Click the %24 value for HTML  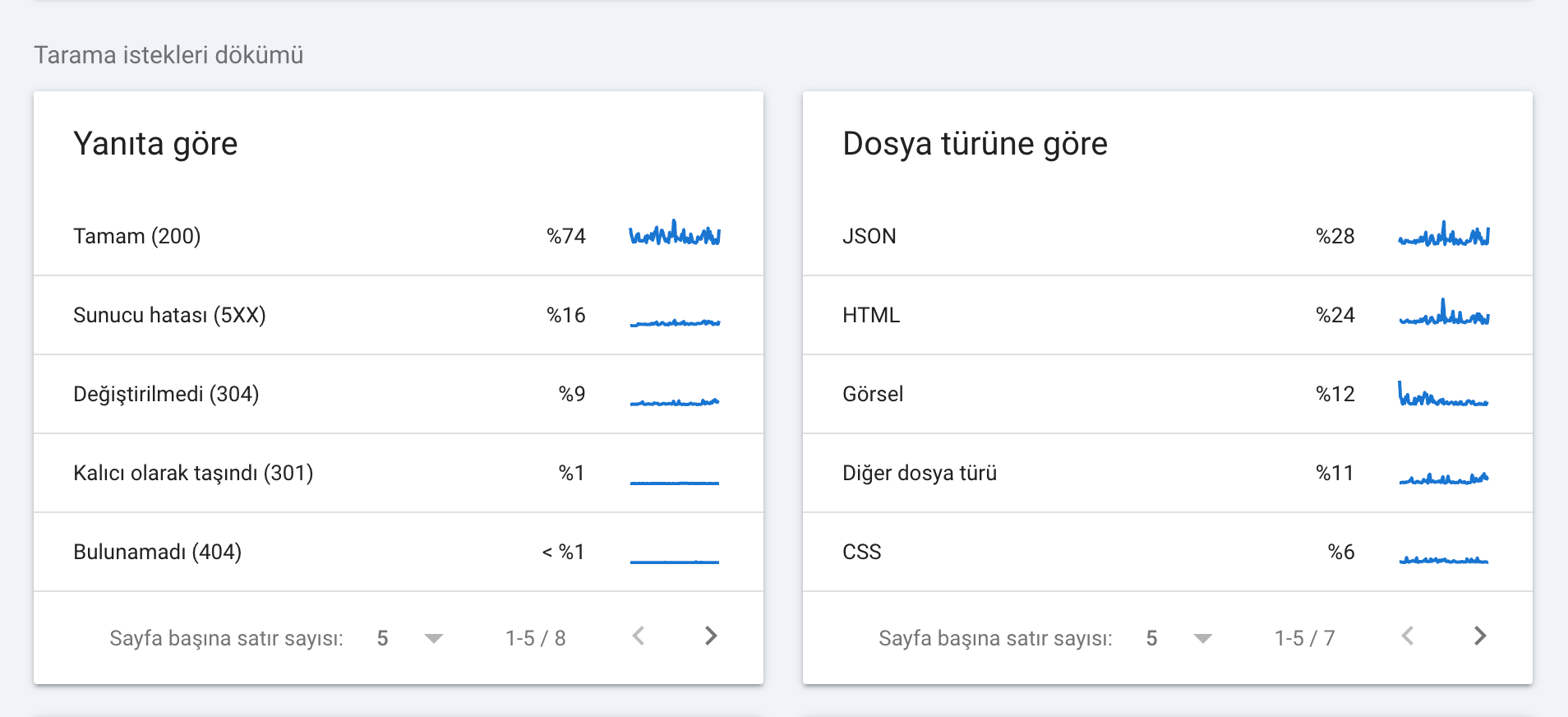click(x=1335, y=315)
